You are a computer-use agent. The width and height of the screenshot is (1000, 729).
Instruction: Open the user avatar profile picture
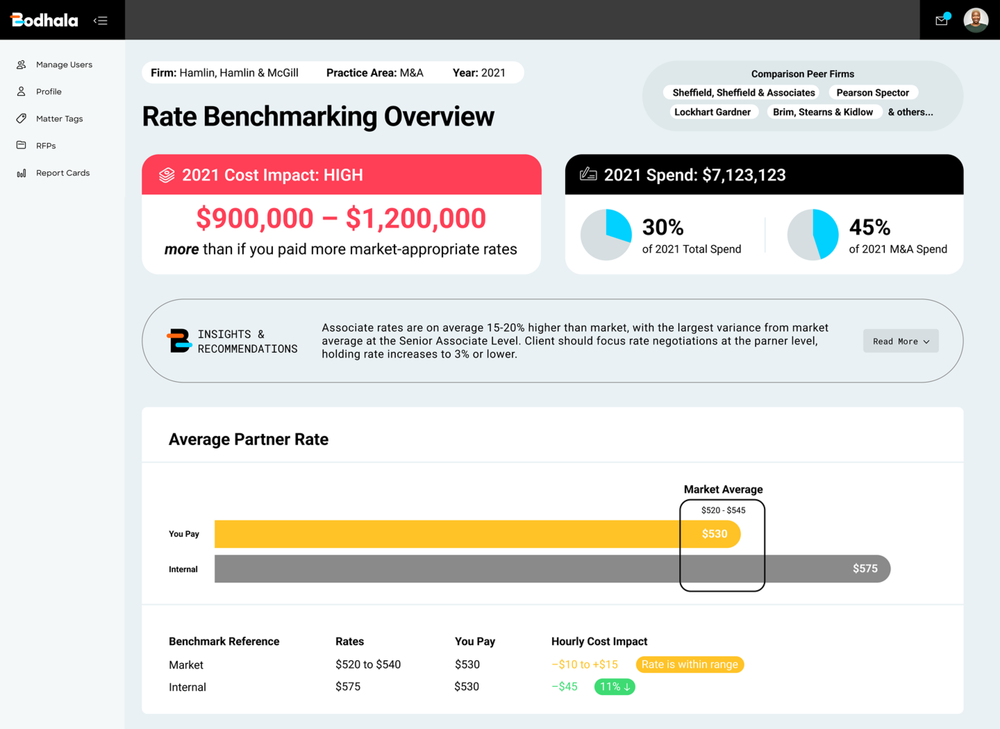coord(976,20)
